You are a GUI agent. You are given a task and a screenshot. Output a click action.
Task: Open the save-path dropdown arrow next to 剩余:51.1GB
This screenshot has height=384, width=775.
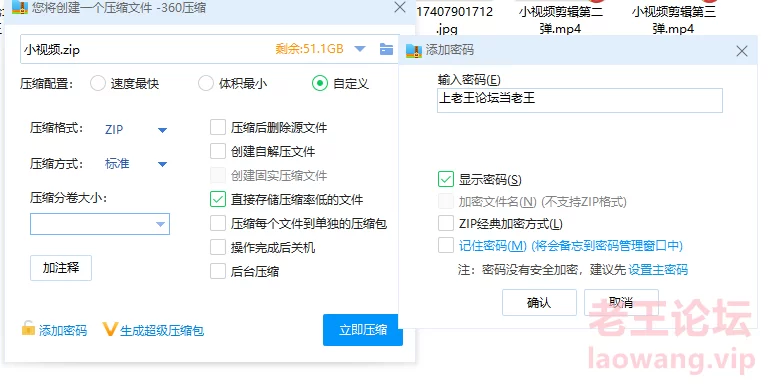coord(360,49)
